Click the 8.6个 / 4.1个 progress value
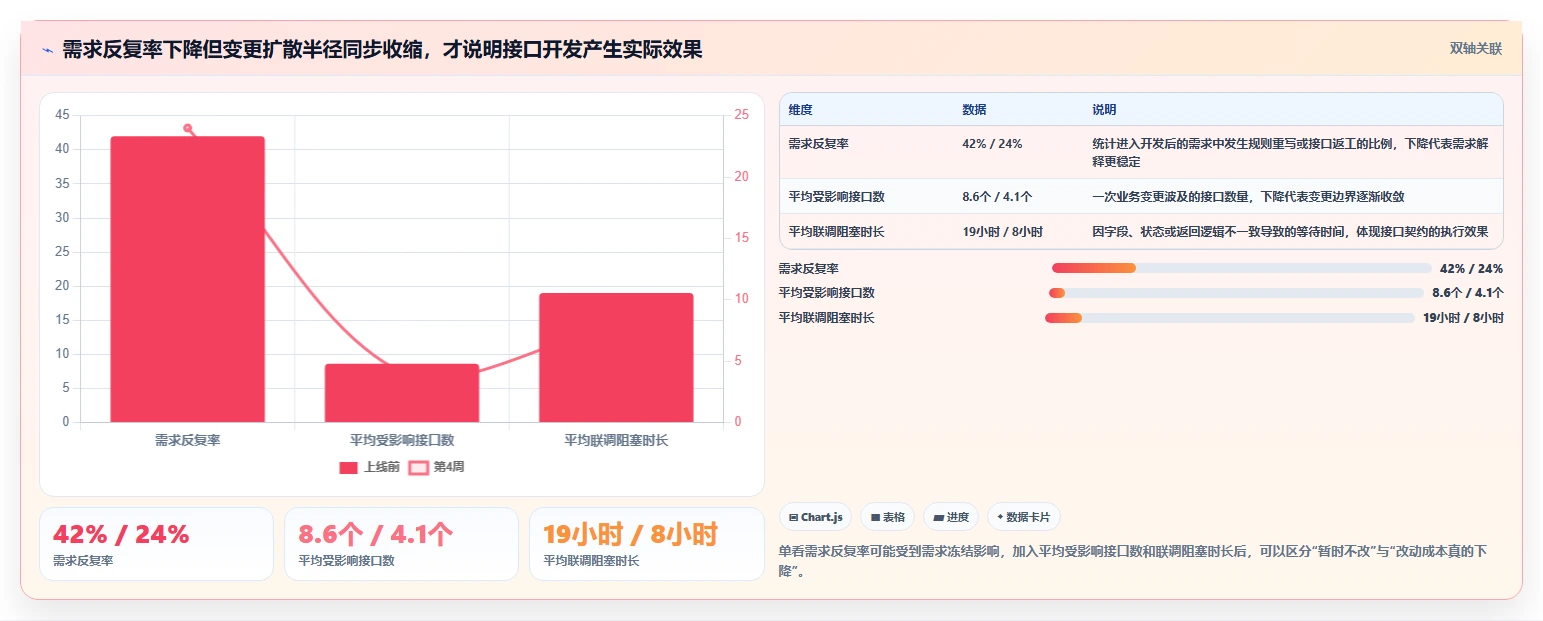 1467,293
